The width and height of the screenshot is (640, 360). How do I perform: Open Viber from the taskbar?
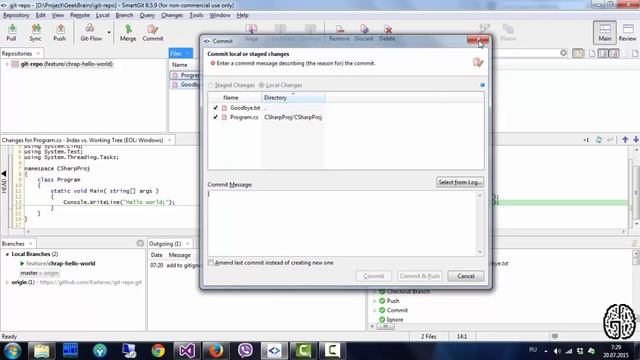tap(245, 350)
